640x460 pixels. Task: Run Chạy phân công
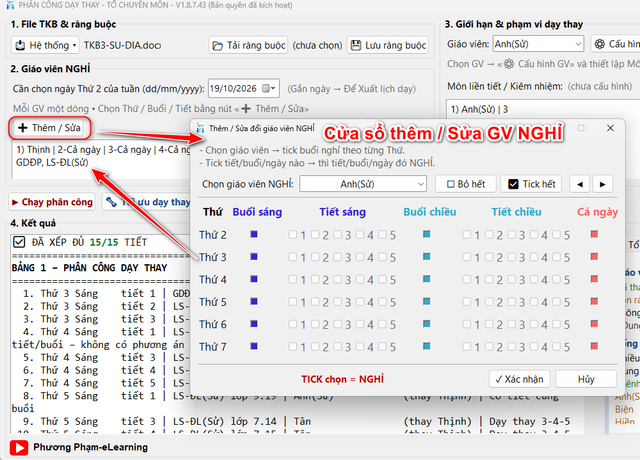tap(52, 202)
